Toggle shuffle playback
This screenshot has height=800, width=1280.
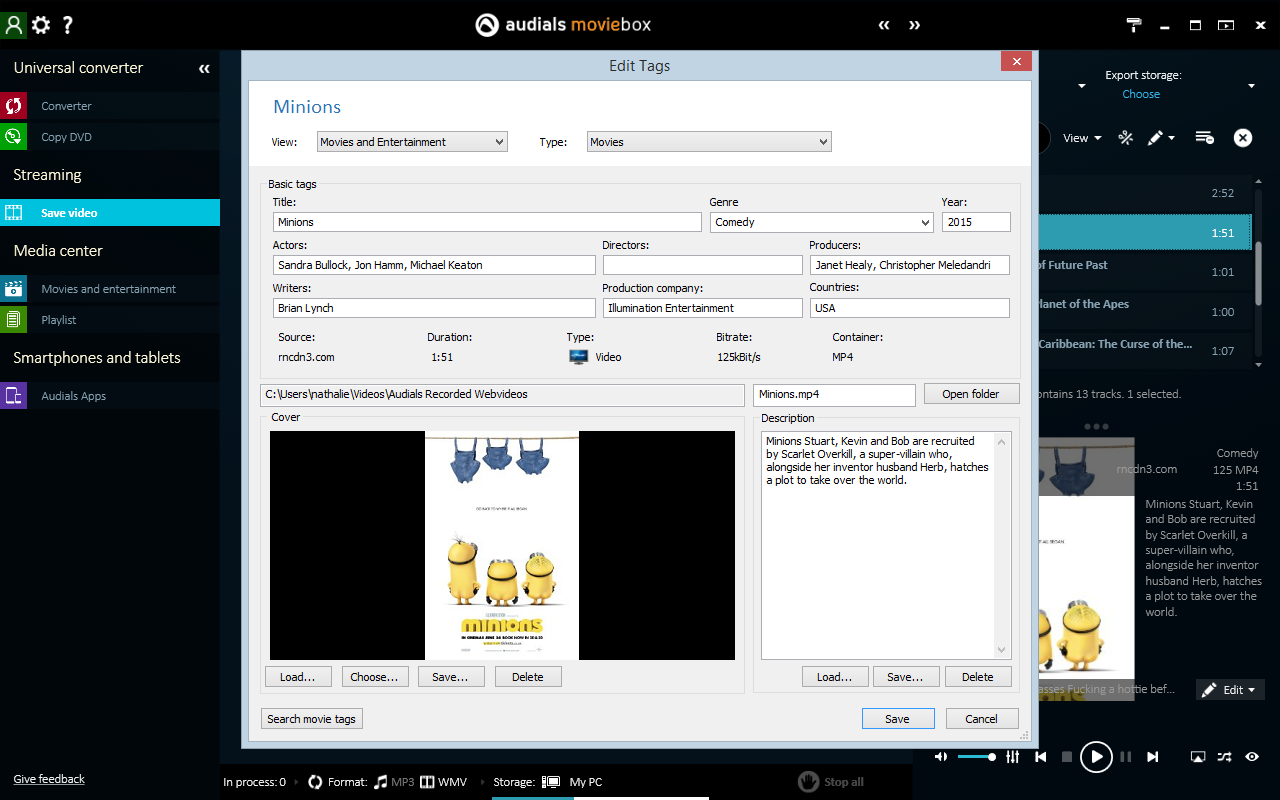click(1225, 757)
